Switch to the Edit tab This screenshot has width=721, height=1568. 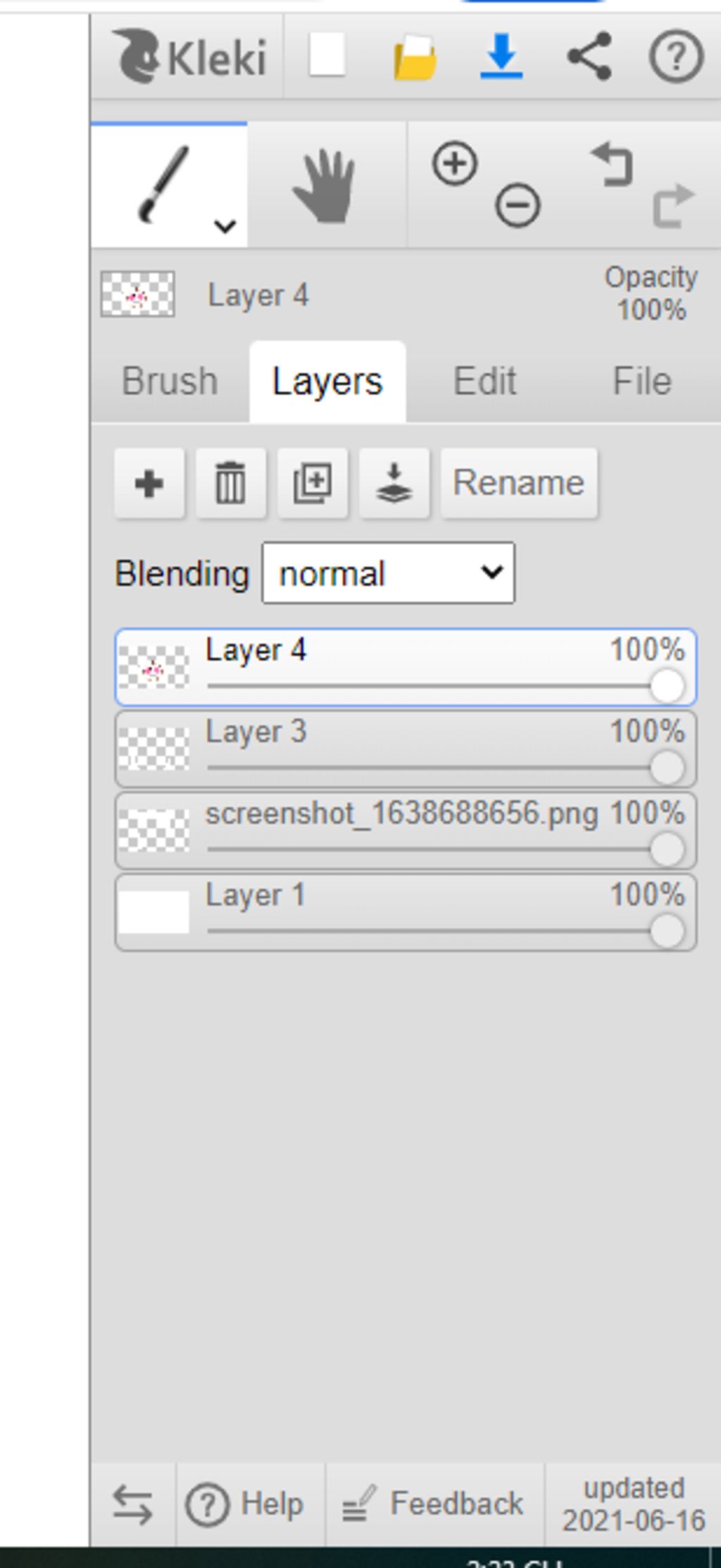pos(484,382)
